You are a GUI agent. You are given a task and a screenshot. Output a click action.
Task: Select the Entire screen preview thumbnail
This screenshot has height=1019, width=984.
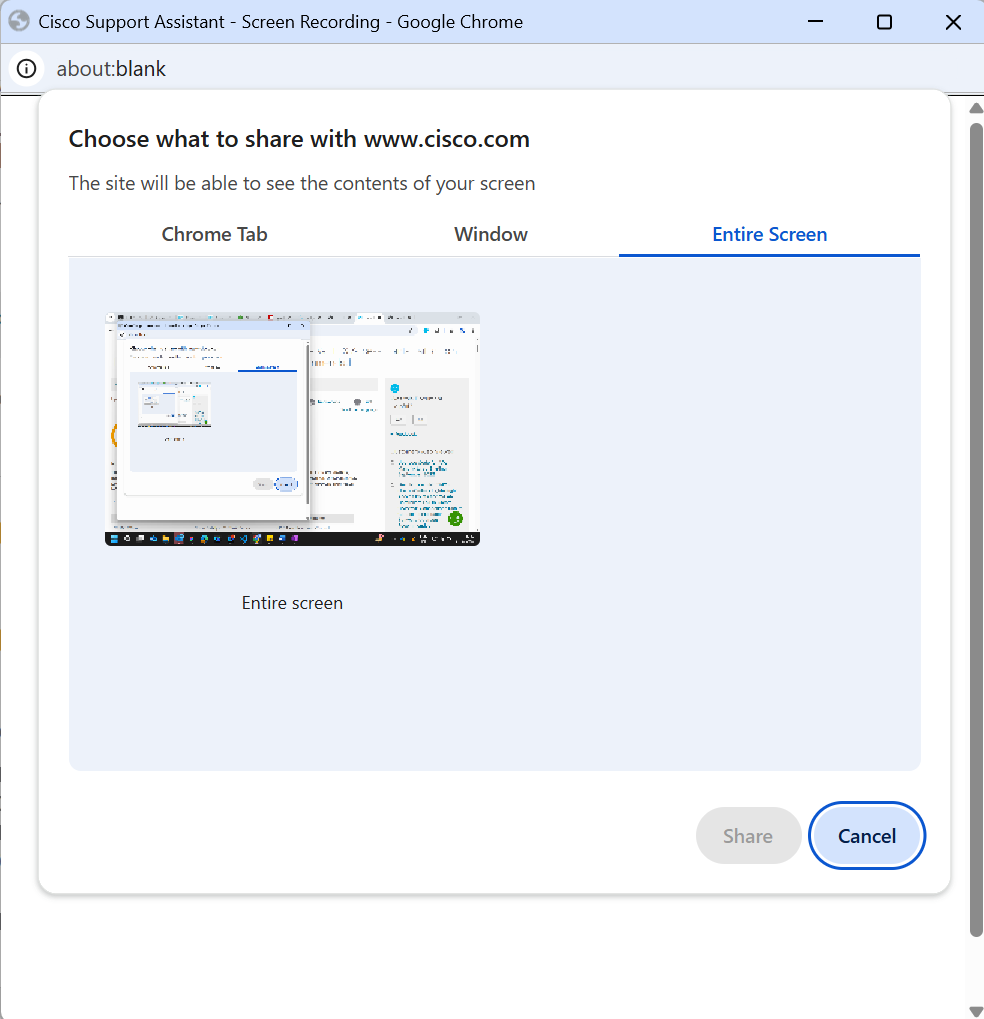[292, 429]
